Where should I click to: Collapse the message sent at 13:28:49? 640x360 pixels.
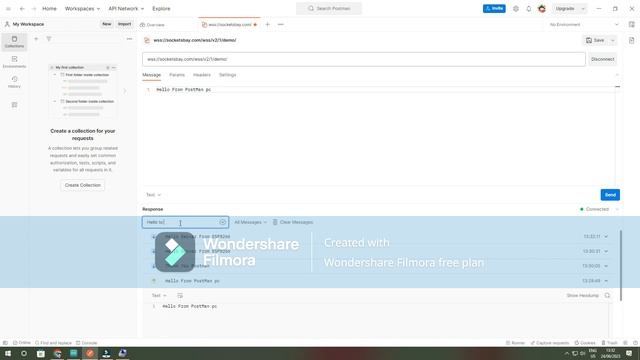(x=606, y=281)
